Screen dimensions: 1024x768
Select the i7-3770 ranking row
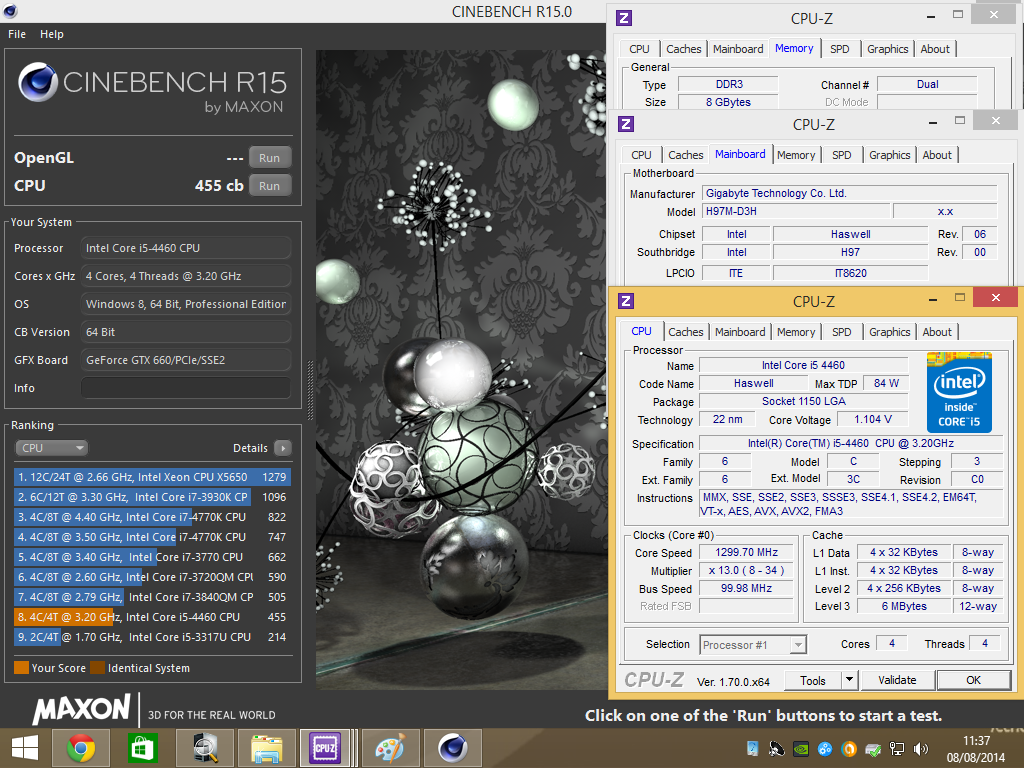152,557
